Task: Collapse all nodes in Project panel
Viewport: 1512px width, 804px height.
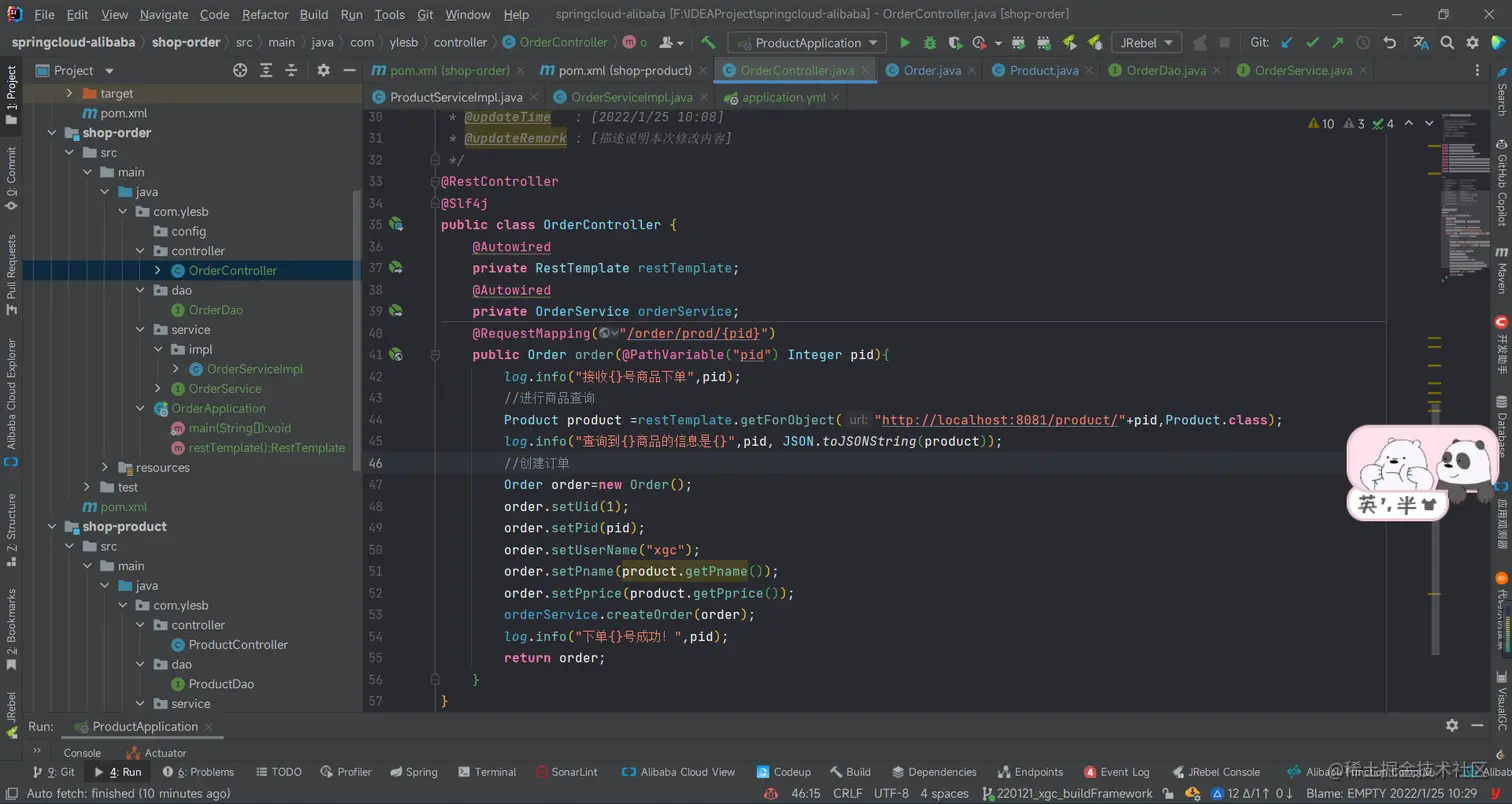Action: coord(292,70)
